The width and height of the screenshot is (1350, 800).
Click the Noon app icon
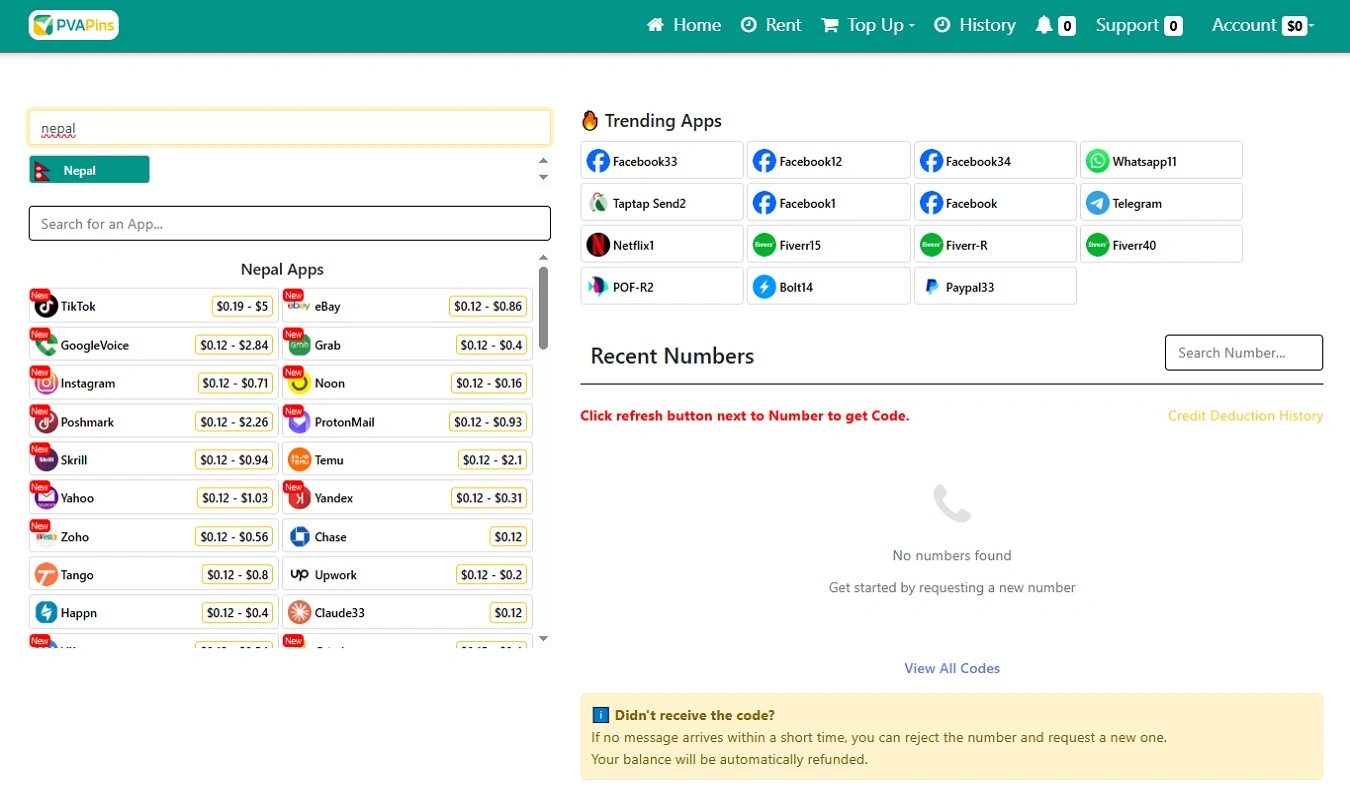299,383
